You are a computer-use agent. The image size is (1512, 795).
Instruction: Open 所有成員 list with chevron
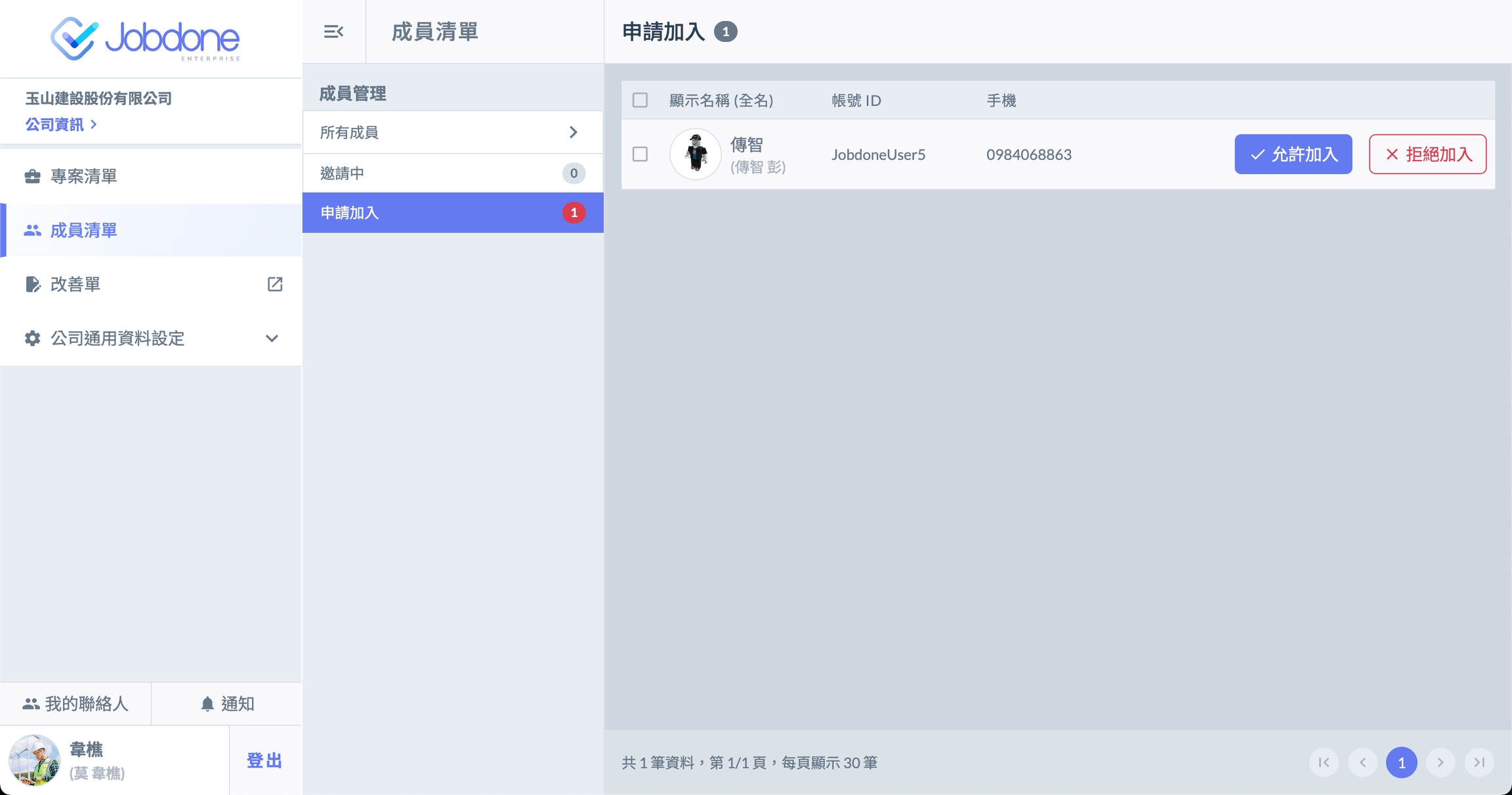[x=573, y=132]
